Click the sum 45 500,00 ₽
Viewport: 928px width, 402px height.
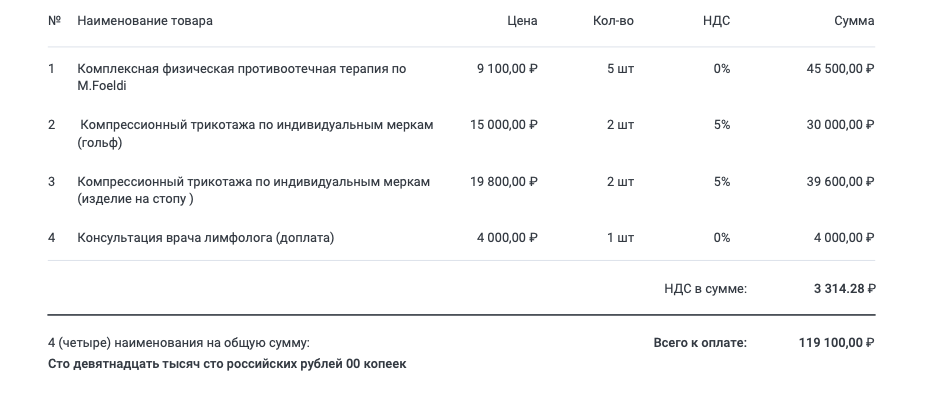click(840, 69)
